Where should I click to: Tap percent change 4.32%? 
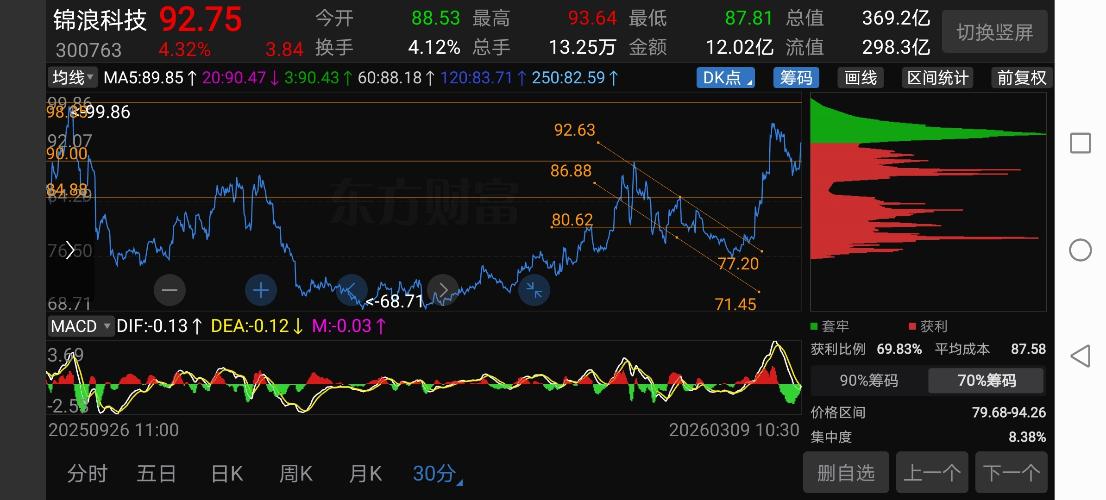(185, 49)
